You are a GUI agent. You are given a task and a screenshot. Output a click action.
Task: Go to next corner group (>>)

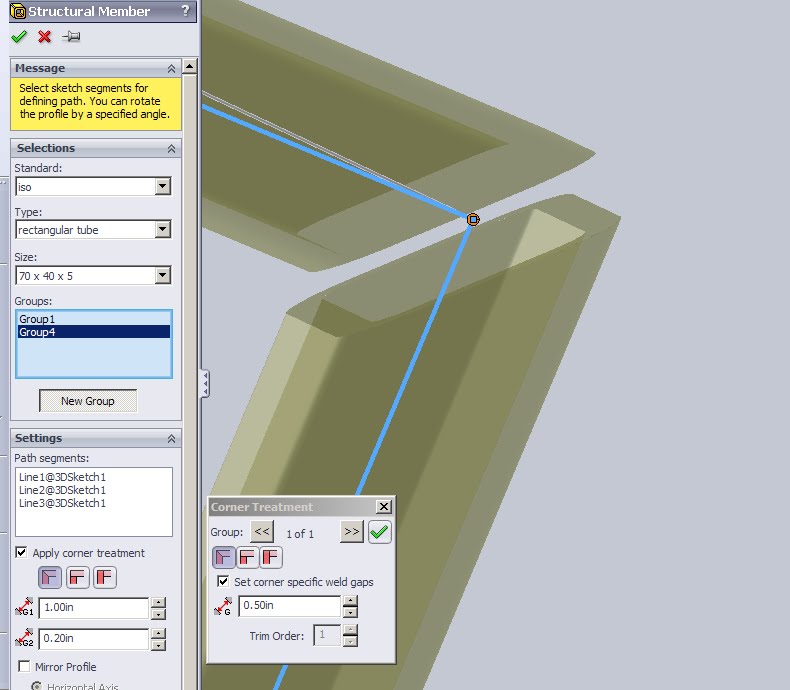pos(352,531)
